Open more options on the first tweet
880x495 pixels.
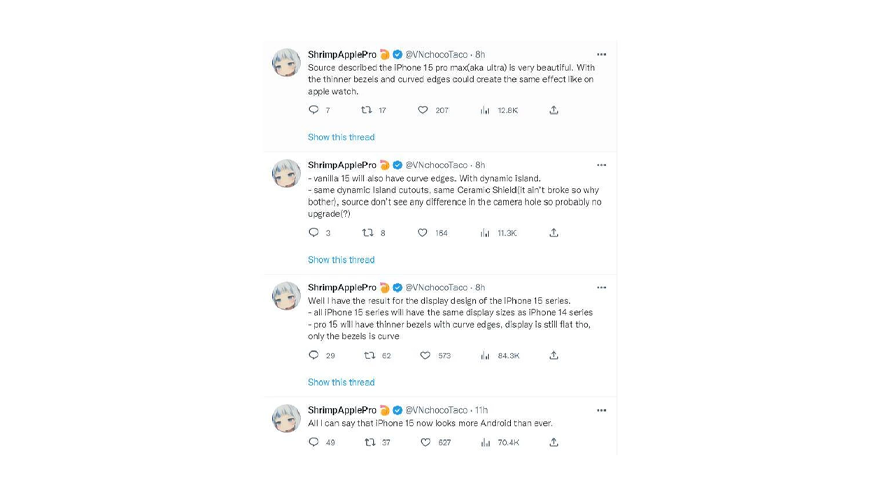(x=601, y=54)
